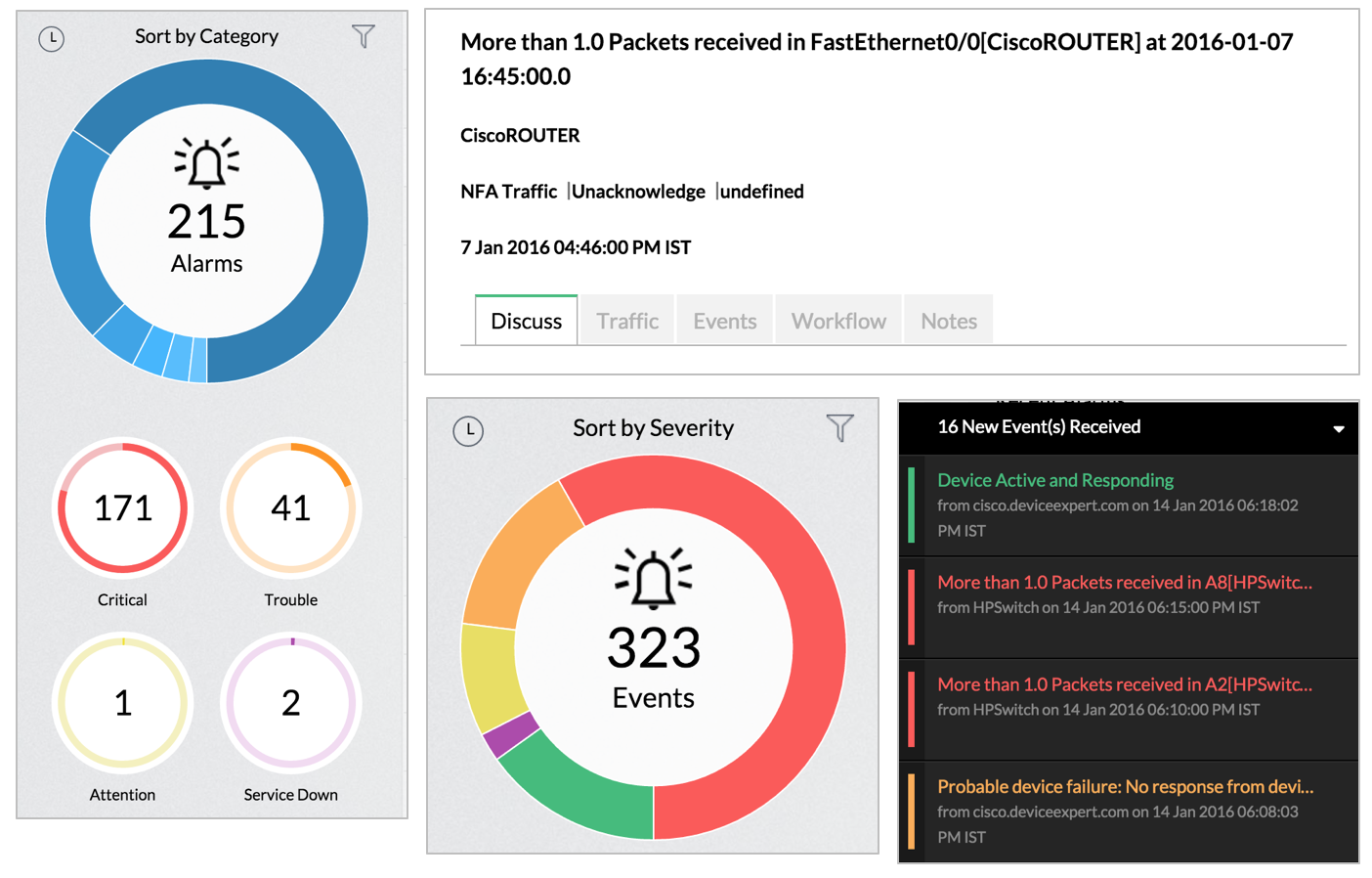Open the Workflow tab
The width and height of the screenshot is (1372, 878).
coord(838,321)
